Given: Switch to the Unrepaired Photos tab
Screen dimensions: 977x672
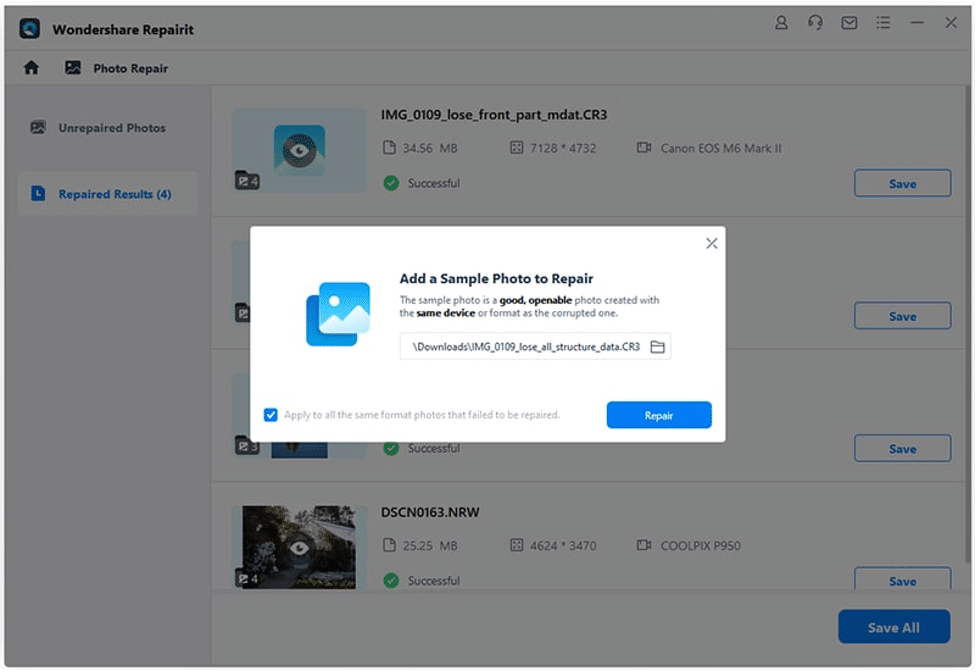Looking at the screenshot, I should point(111,128).
